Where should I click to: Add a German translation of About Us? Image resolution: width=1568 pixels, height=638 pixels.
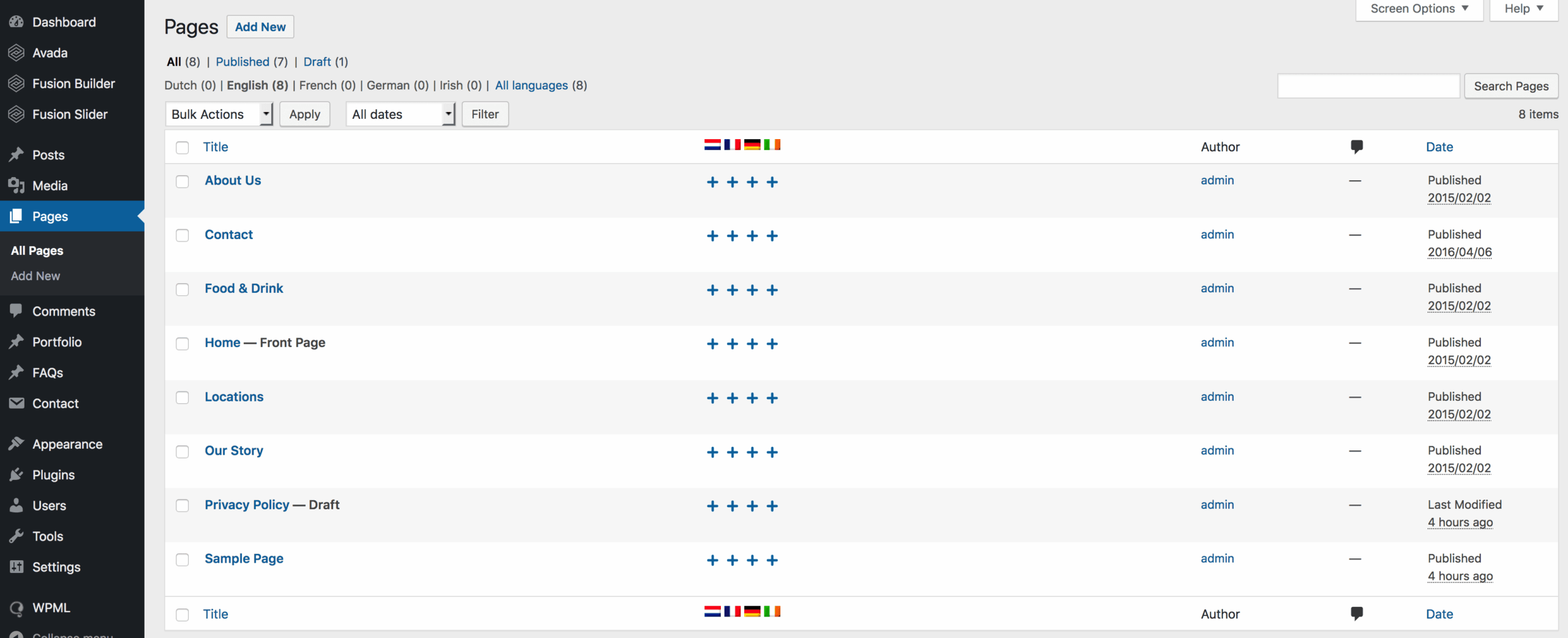(752, 182)
